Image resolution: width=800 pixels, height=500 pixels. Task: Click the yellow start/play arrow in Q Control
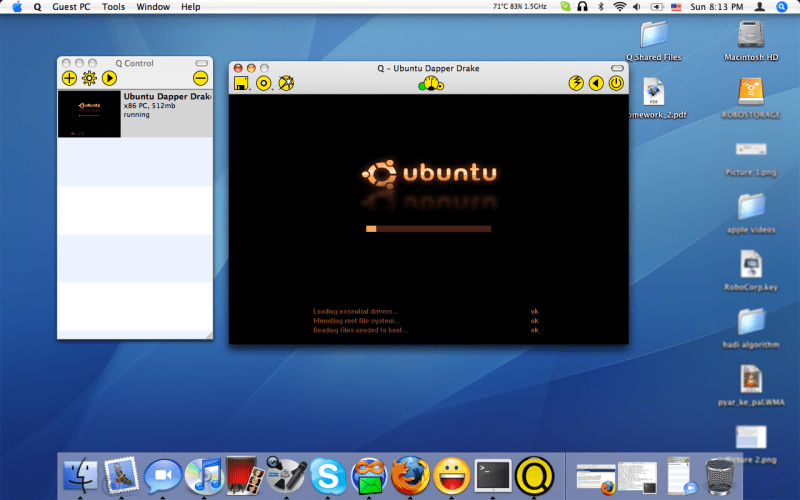[109, 78]
